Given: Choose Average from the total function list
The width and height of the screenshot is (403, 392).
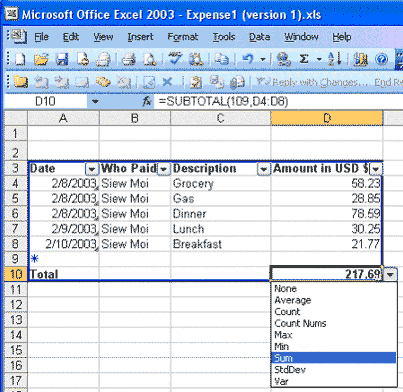Looking at the screenshot, I should pos(292,300).
